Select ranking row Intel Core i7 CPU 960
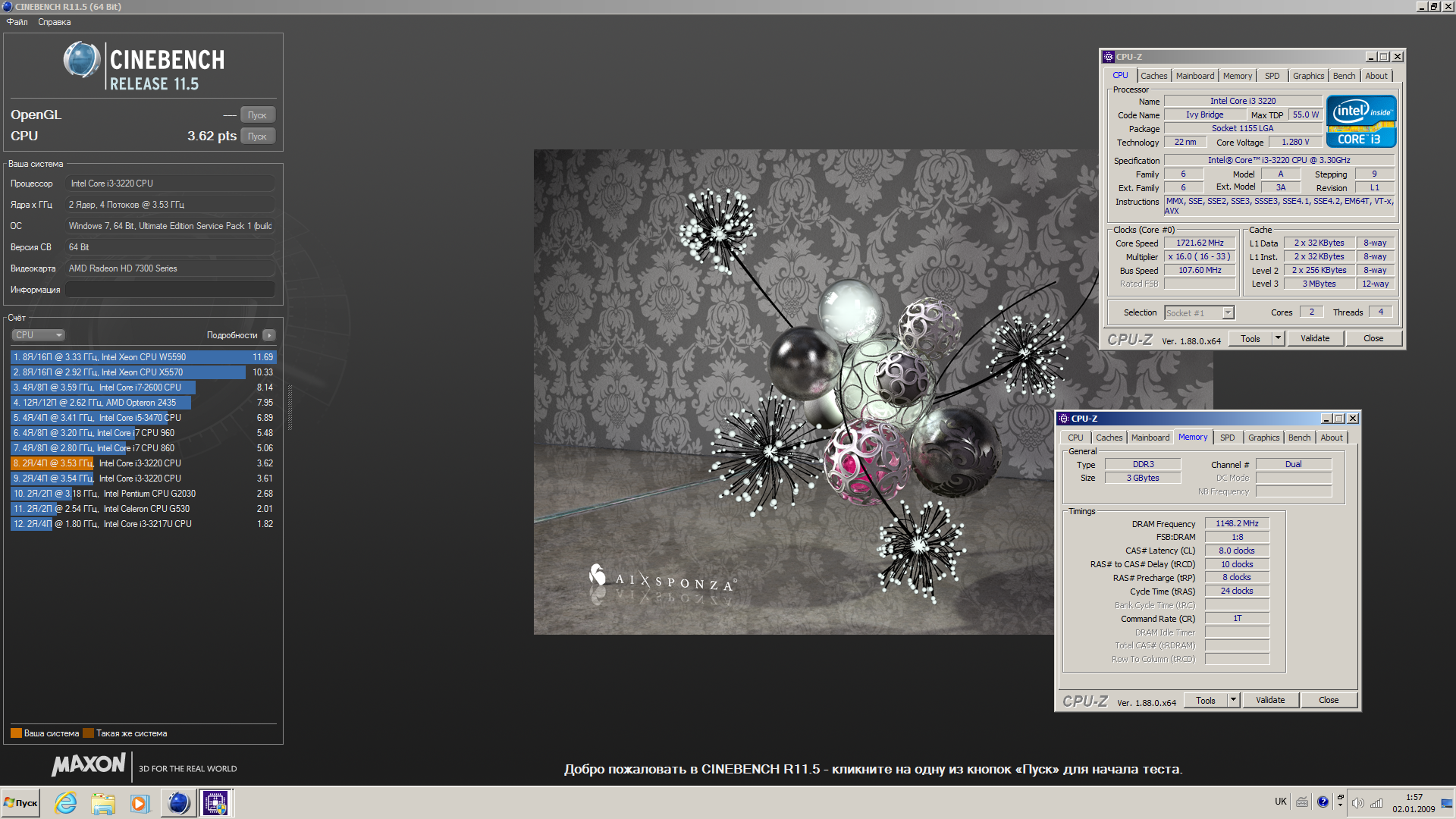The height and width of the screenshot is (819, 1456). [x=143, y=433]
